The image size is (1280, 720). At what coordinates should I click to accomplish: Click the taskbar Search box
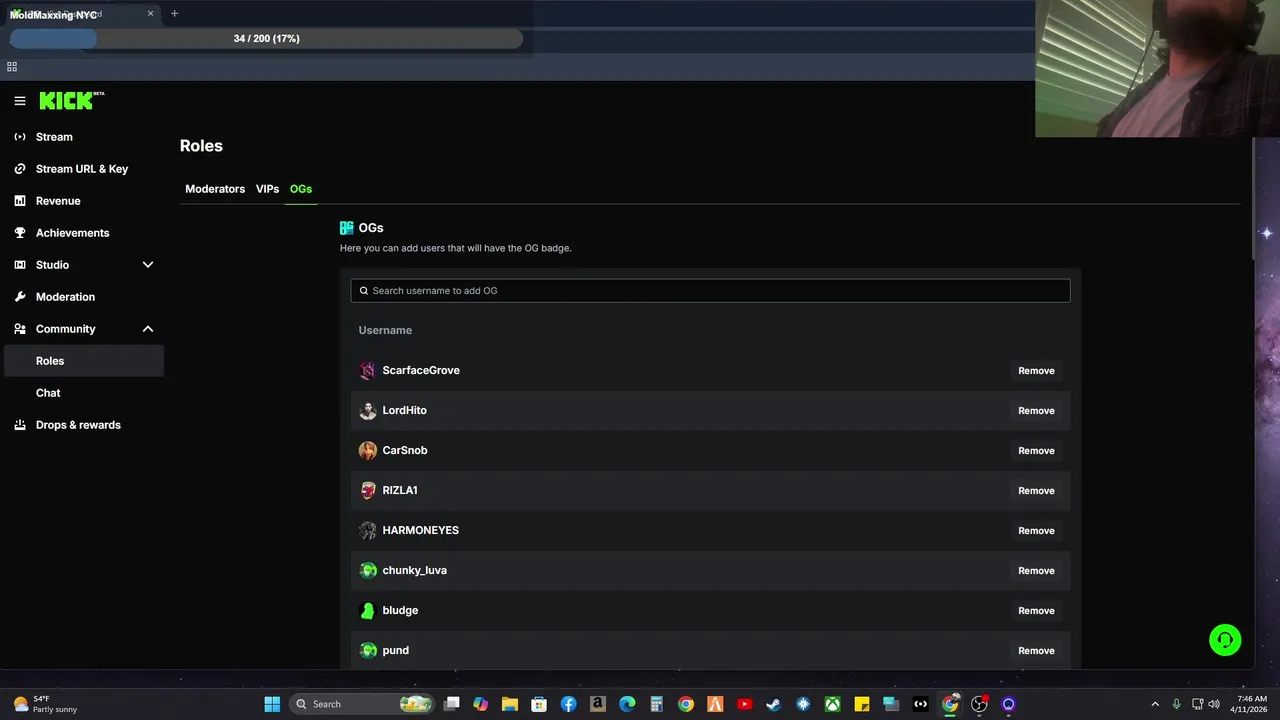pyautogui.click(x=362, y=704)
